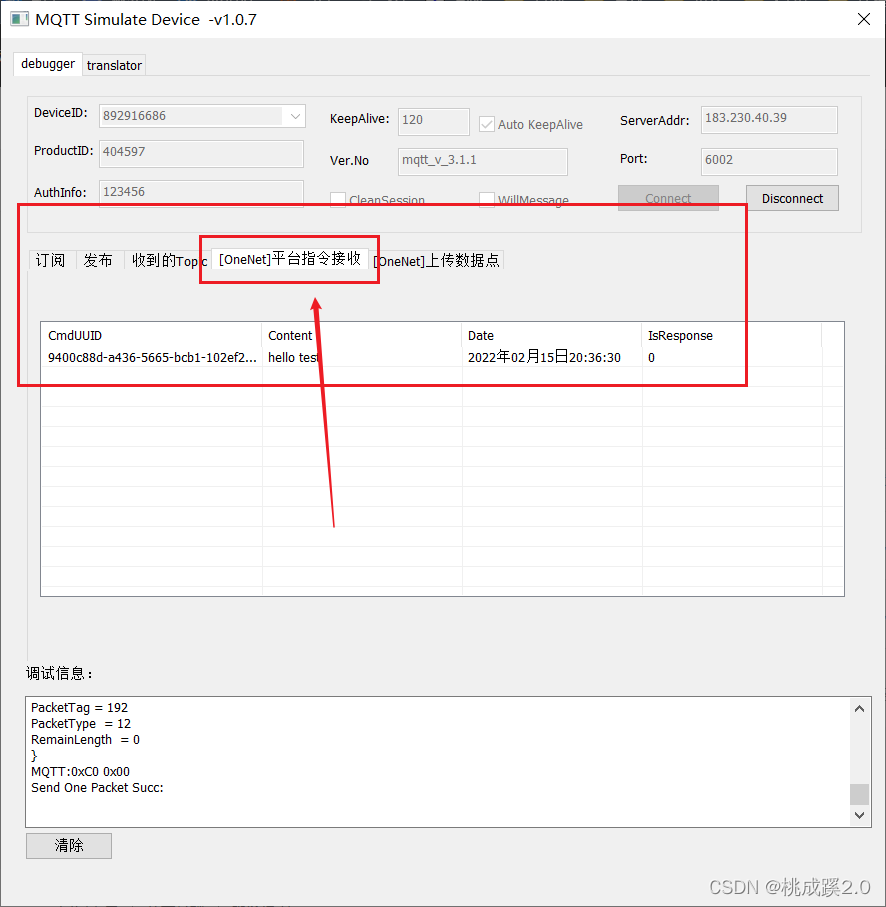The height and width of the screenshot is (907, 886).
Task: Click the 'MQTT:0xC0 0x00' log line
Action: point(80,772)
